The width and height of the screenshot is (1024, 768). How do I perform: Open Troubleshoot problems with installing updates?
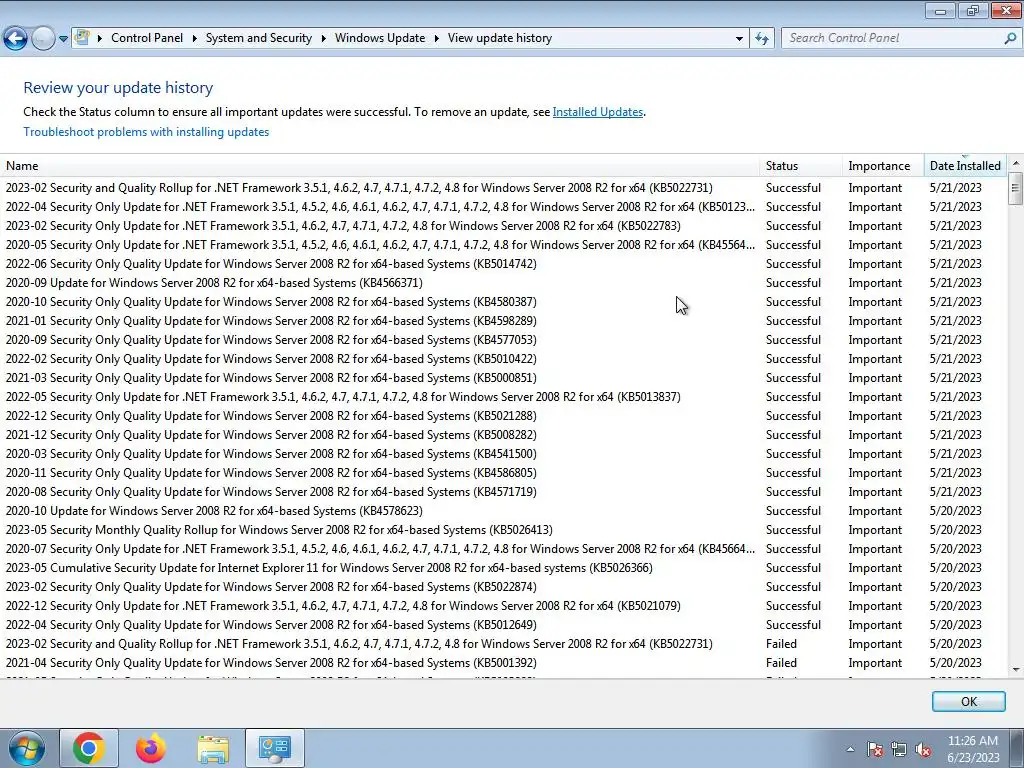pos(146,132)
